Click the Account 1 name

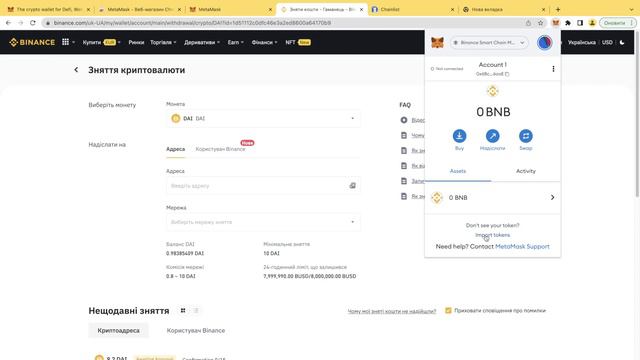[x=492, y=64]
